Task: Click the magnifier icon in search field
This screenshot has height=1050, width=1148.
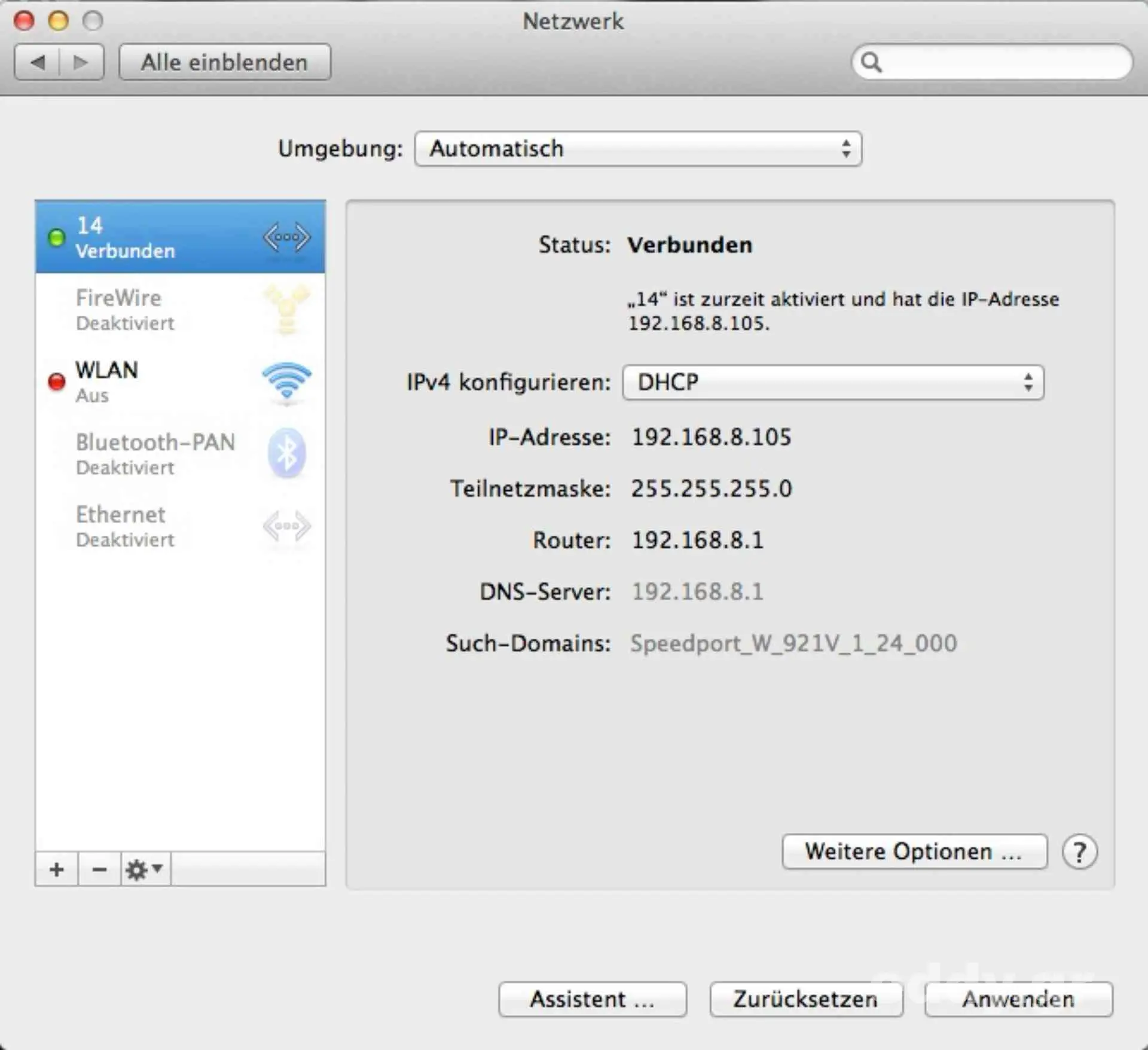Action: point(871,62)
